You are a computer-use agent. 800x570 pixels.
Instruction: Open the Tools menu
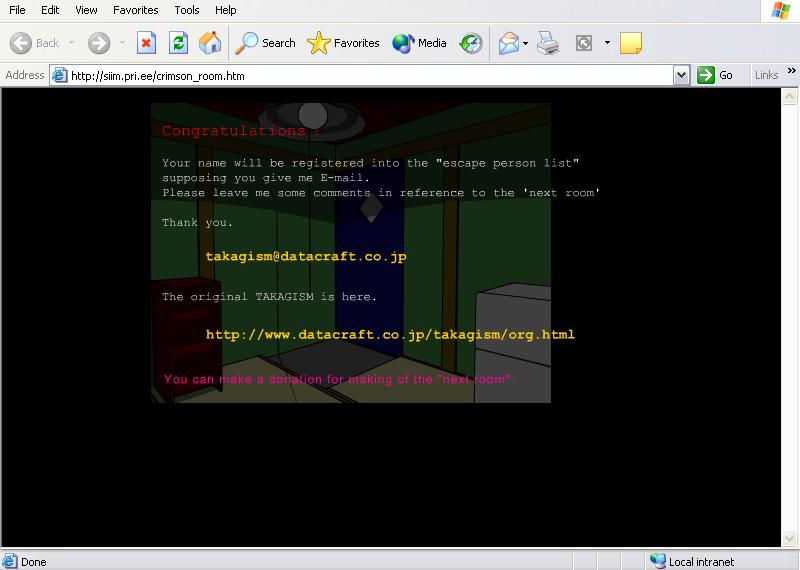[187, 10]
